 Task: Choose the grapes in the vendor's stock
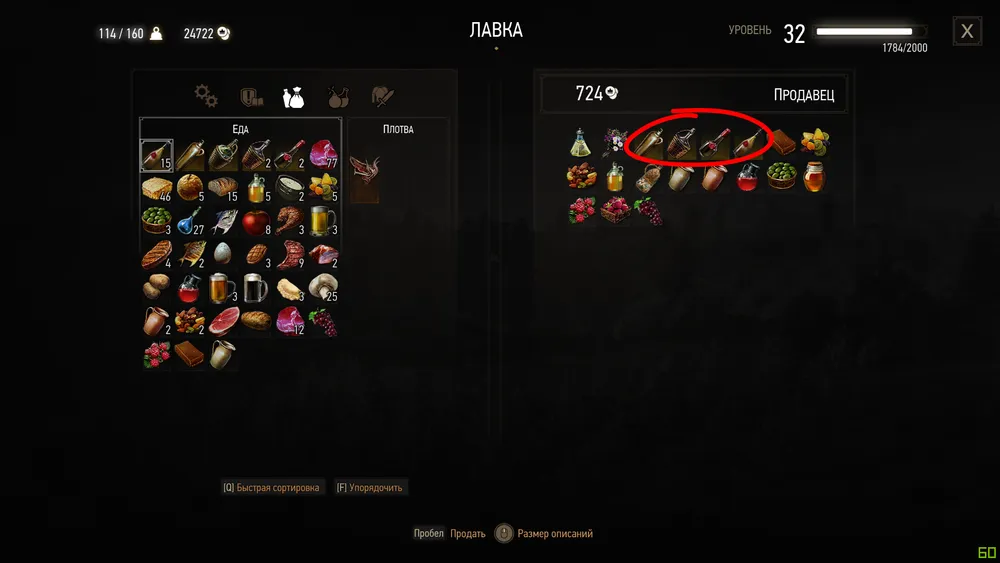(648, 210)
